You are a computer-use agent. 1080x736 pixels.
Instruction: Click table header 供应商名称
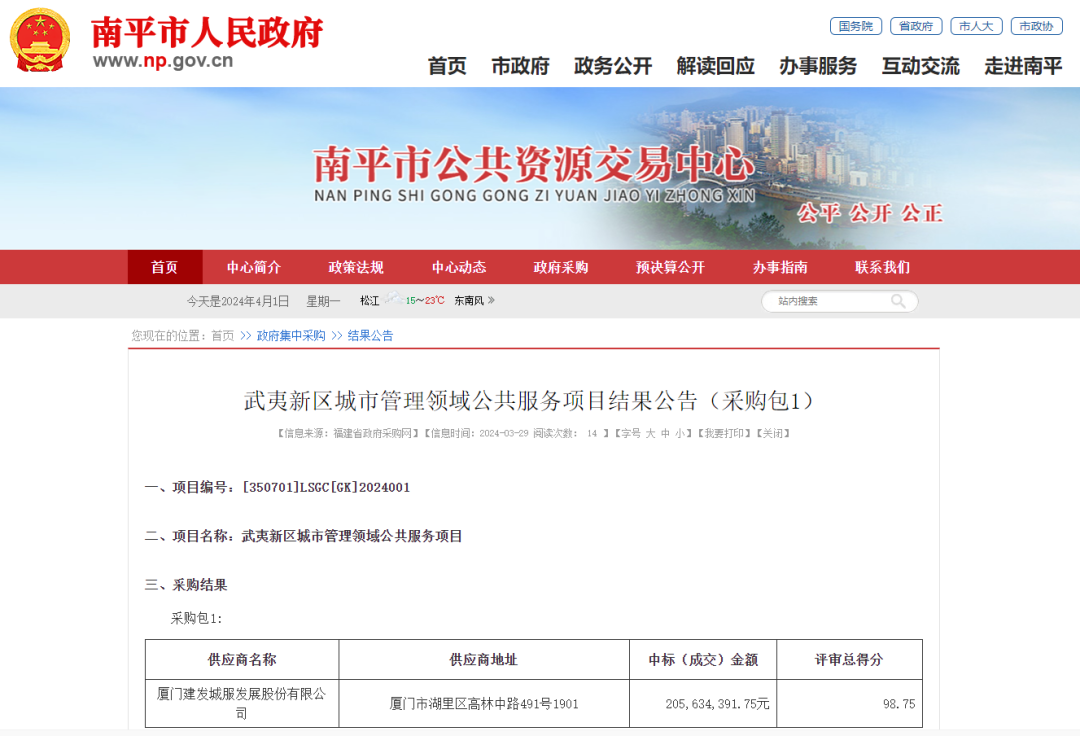click(x=242, y=660)
